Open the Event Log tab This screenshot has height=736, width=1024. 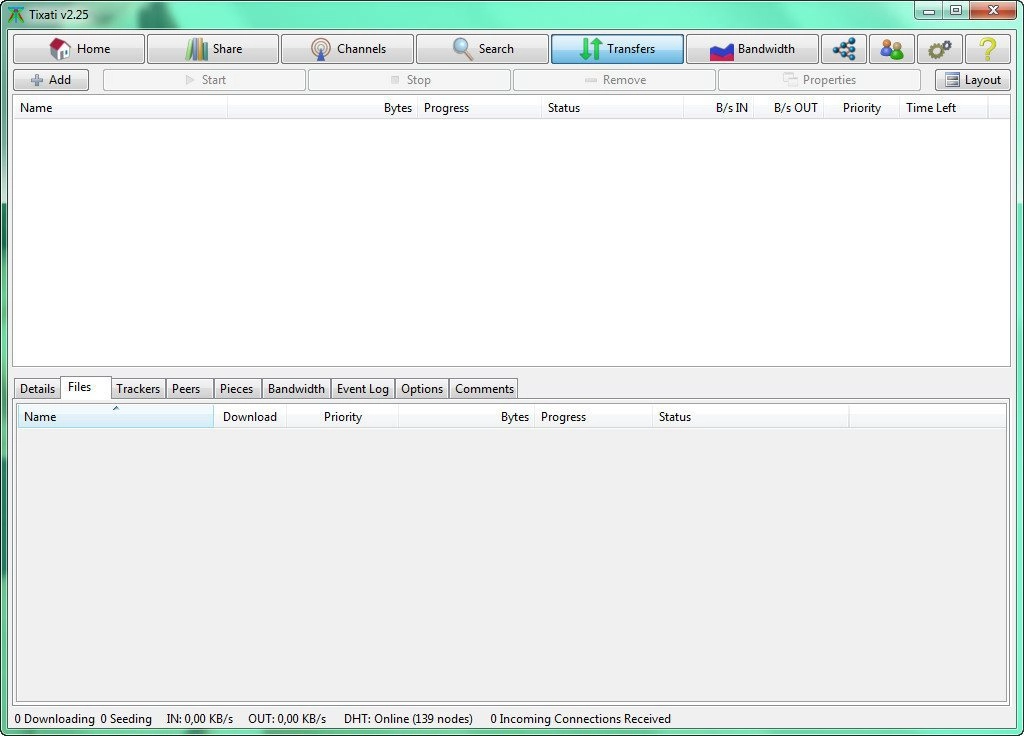362,389
